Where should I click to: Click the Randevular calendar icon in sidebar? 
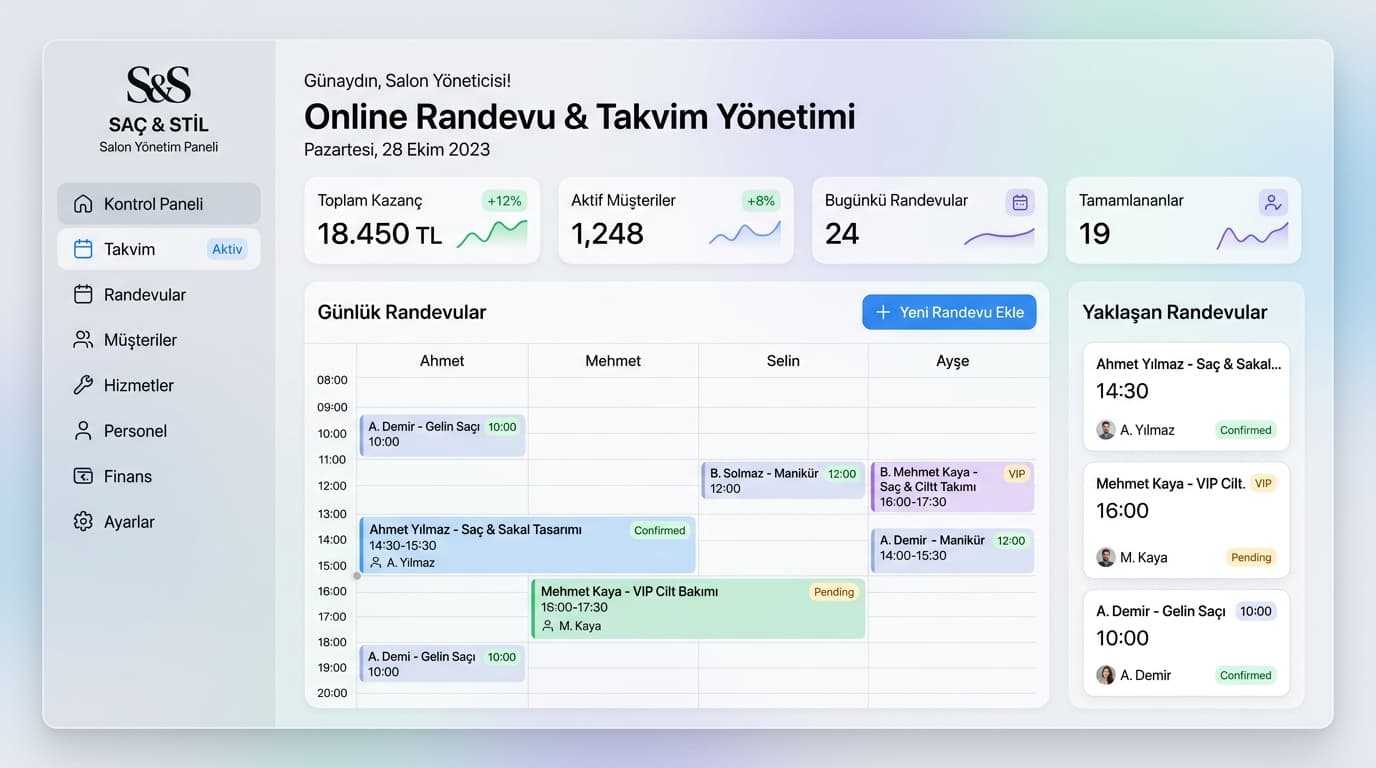[83, 294]
